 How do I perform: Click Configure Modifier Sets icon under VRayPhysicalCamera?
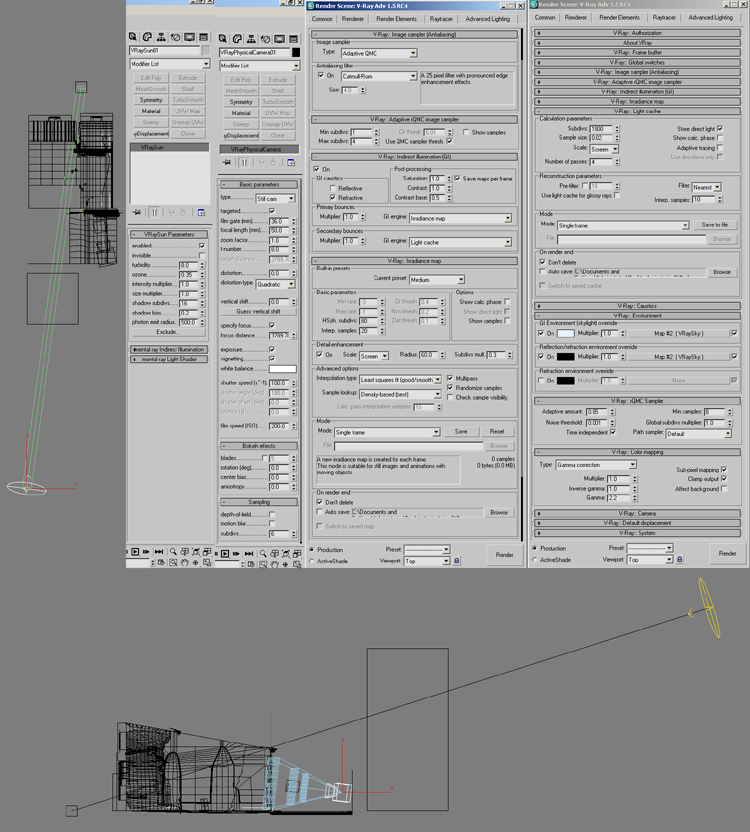(292, 162)
